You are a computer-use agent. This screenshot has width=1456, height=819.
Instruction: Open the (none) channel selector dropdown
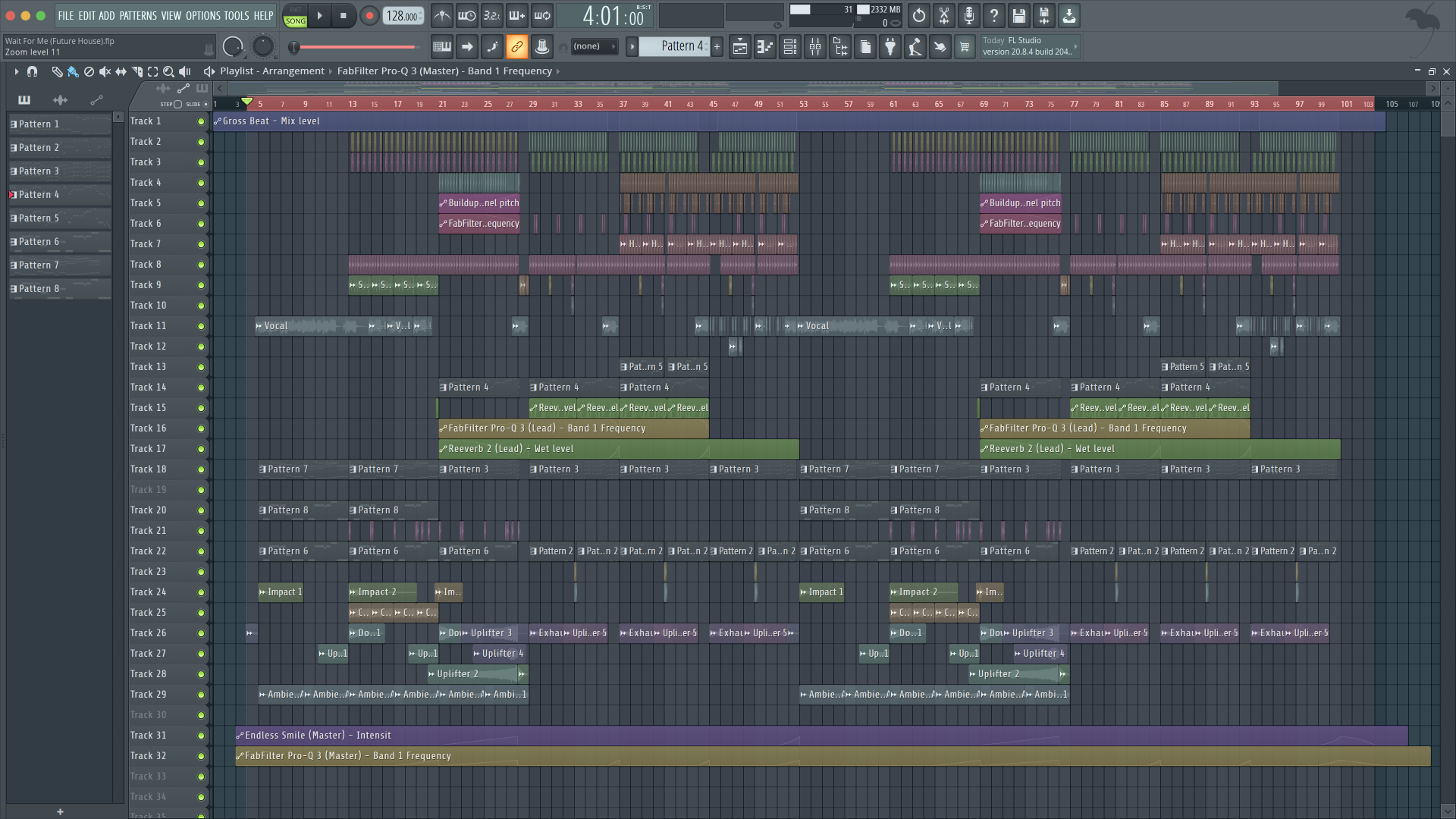coord(595,46)
